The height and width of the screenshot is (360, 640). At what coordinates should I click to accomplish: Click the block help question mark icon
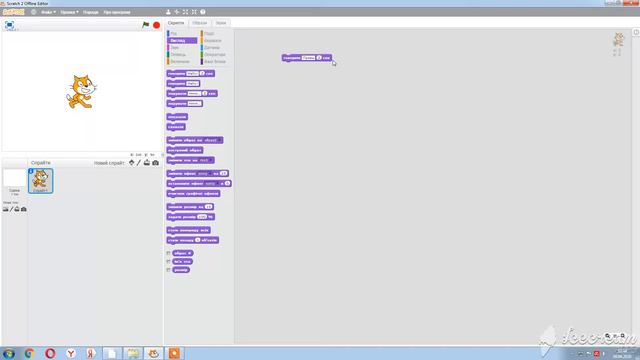(202, 12)
